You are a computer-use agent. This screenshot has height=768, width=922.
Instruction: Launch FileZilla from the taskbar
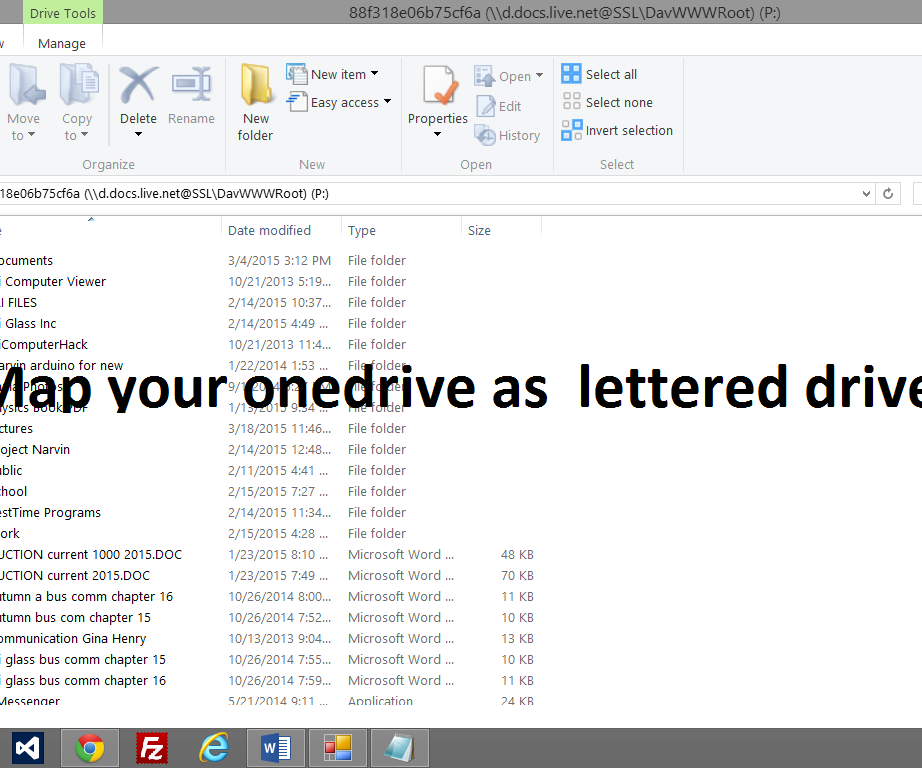(151, 747)
